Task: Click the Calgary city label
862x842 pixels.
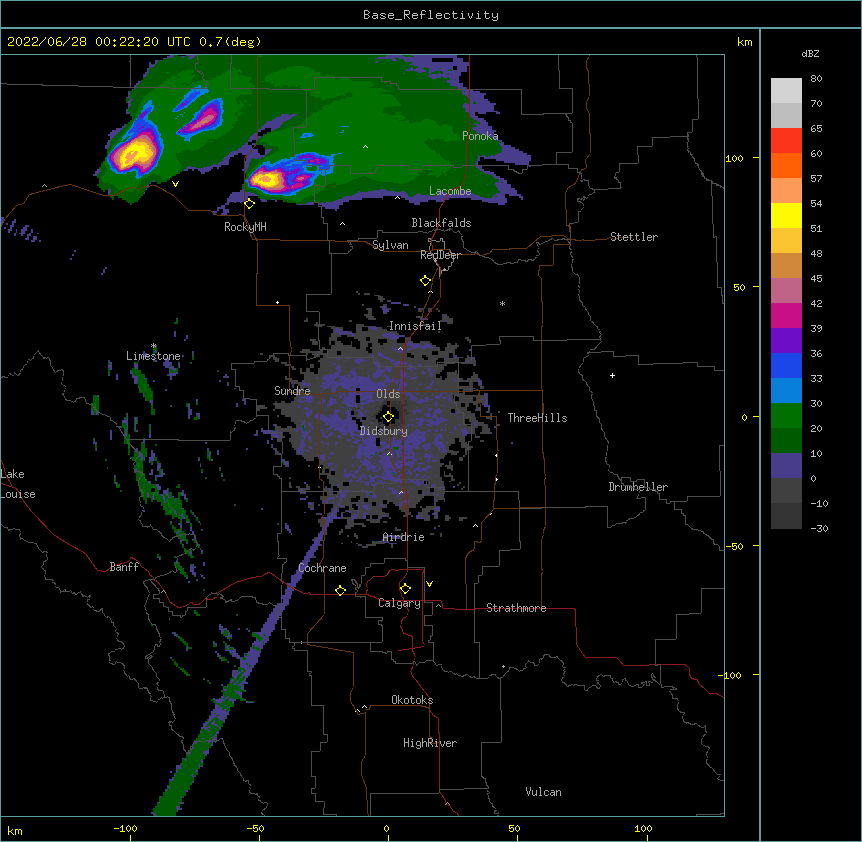Action: (399, 603)
